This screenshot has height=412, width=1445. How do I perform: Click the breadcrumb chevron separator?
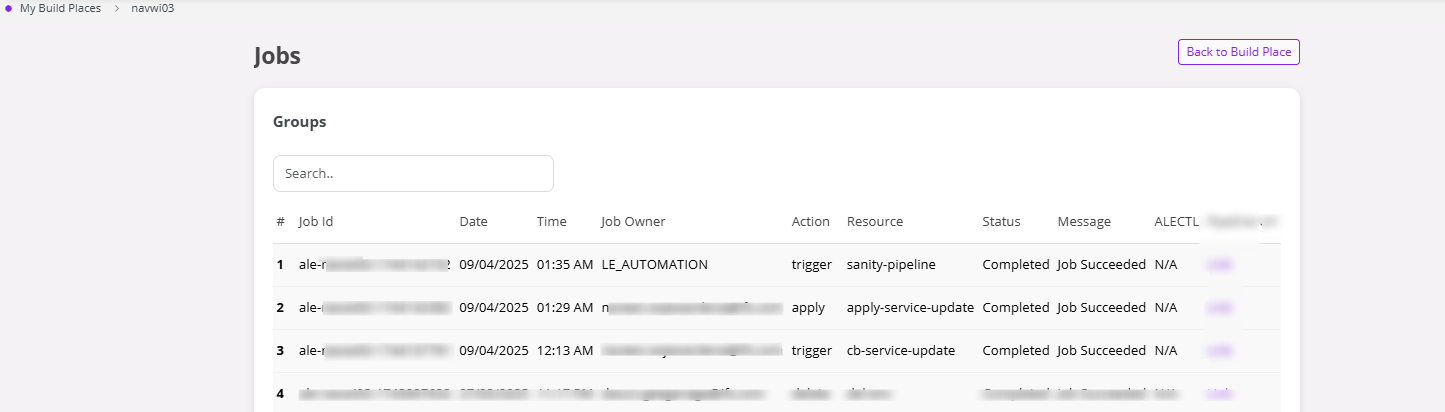(116, 8)
